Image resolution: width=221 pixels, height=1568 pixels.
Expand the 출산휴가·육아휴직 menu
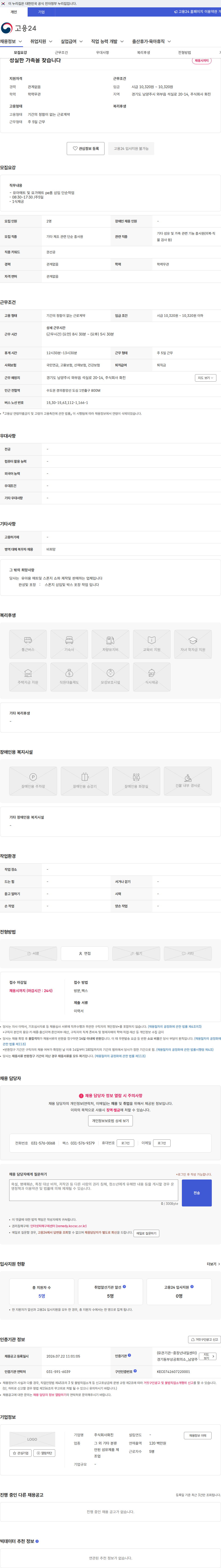point(152,41)
